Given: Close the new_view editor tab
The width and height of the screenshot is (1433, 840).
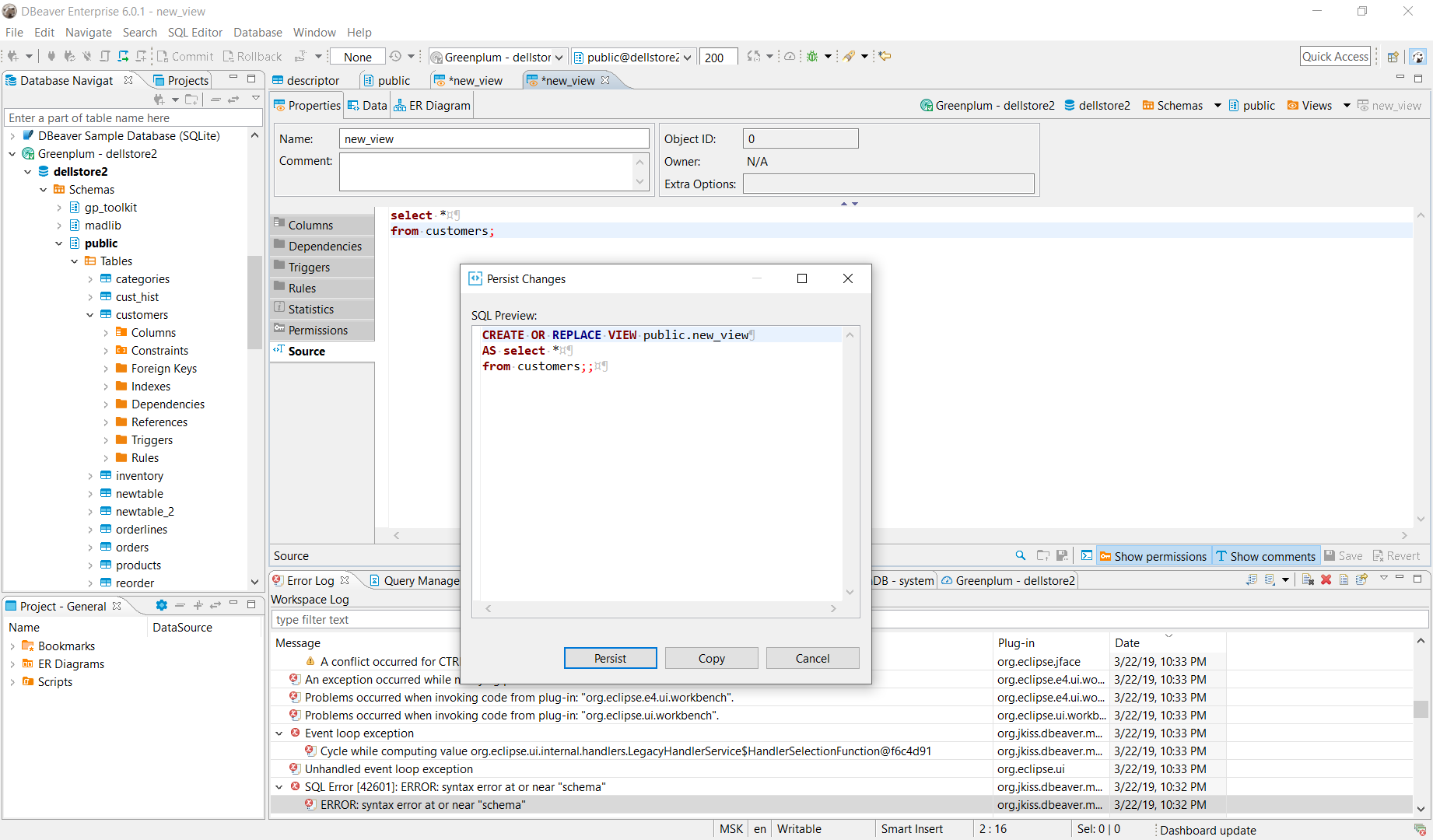Looking at the screenshot, I should tap(605, 80).
